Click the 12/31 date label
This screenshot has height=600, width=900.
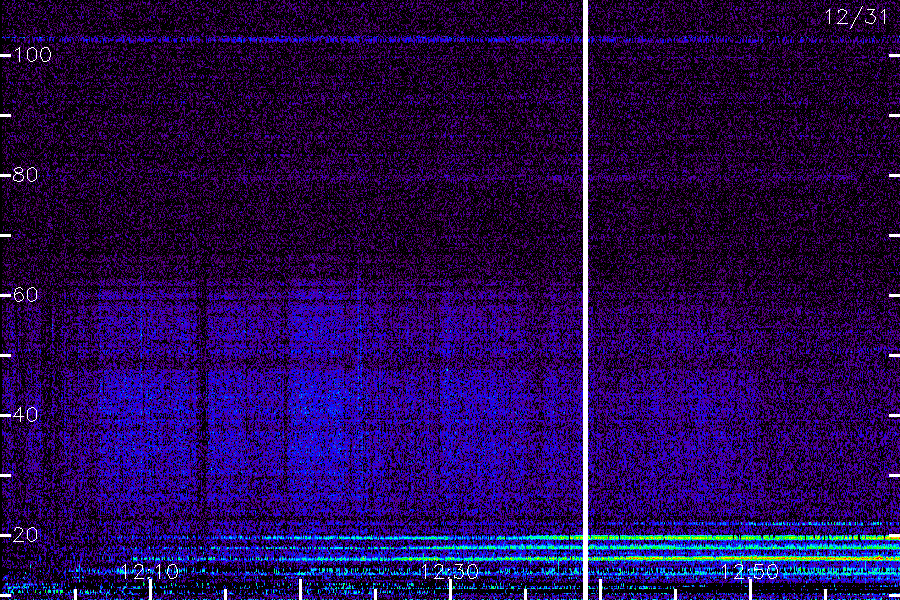tap(855, 17)
